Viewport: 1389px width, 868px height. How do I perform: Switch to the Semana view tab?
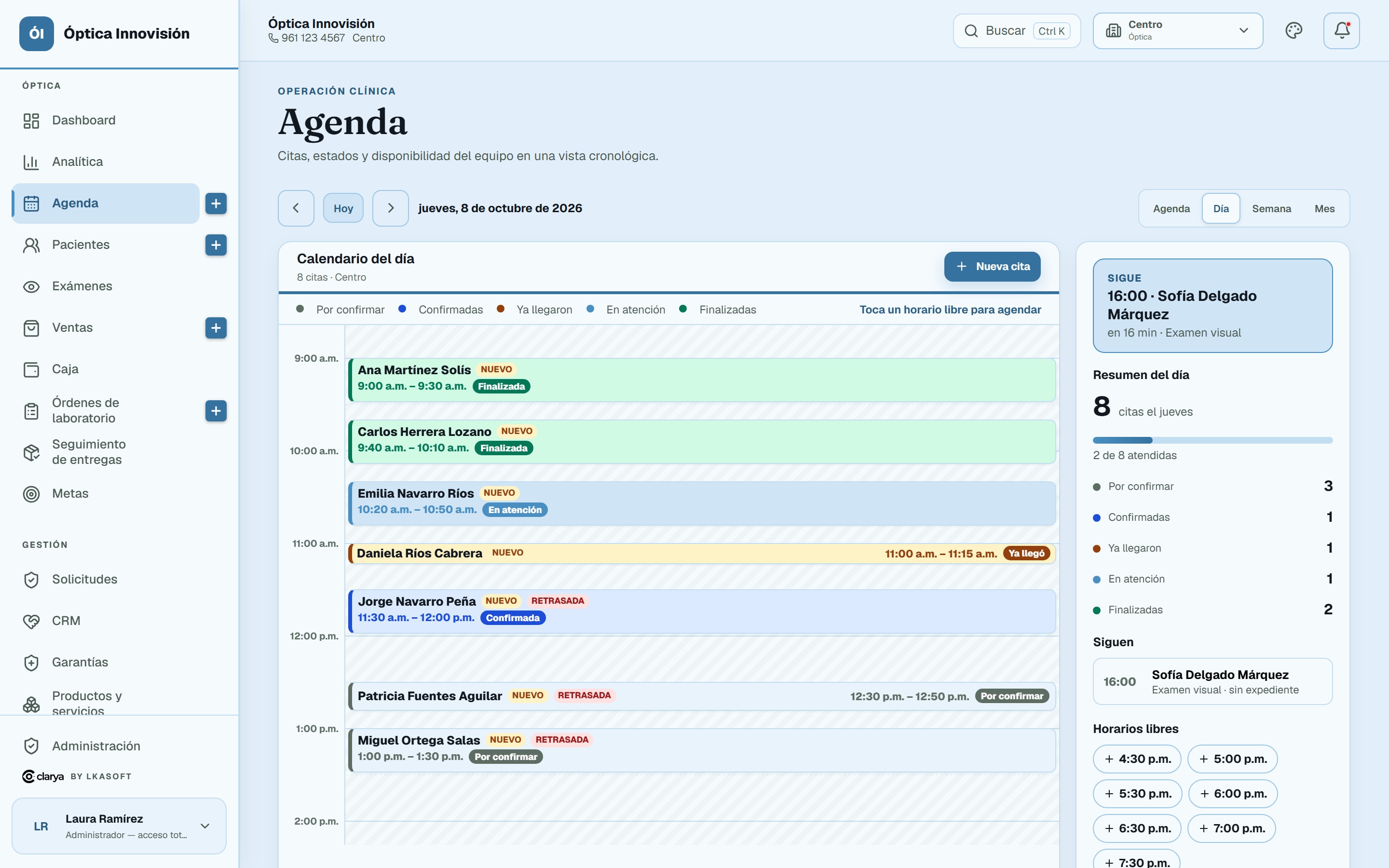click(x=1271, y=209)
